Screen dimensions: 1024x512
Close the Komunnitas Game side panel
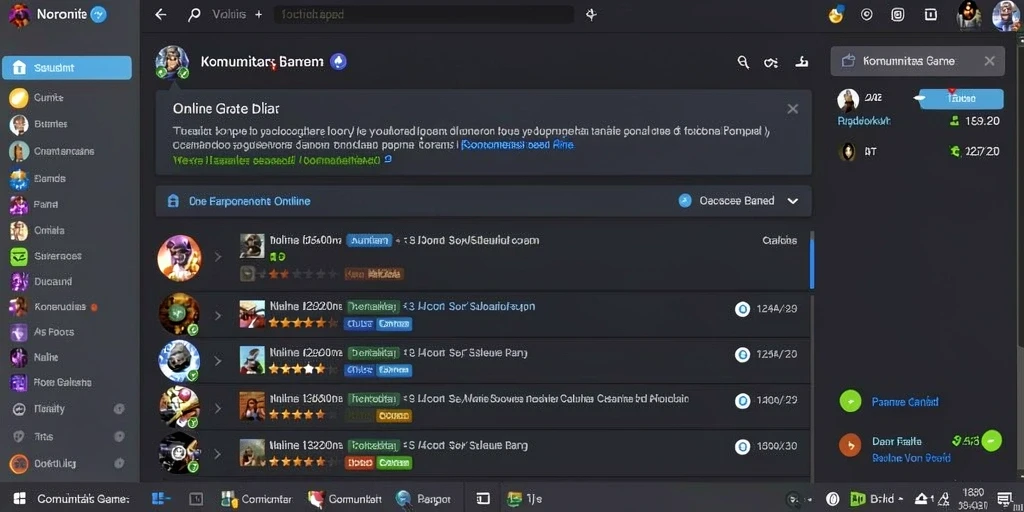click(989, 61)
